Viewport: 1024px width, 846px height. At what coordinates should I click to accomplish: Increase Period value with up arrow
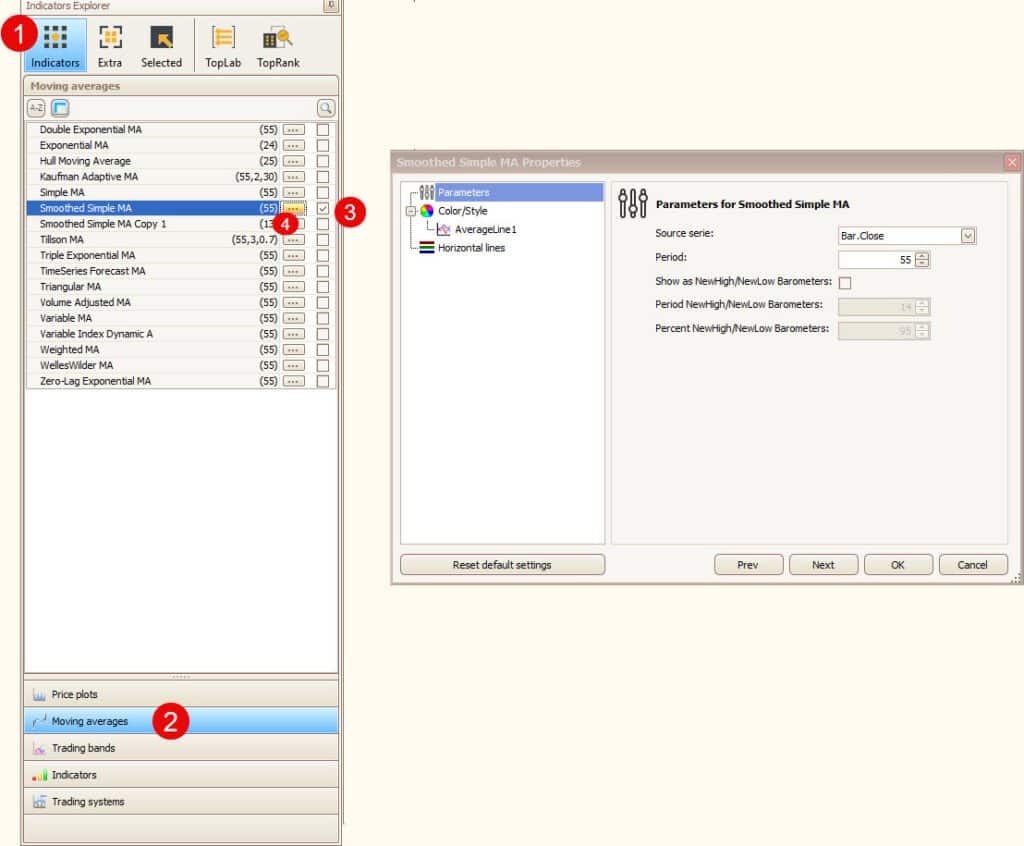coord(922,255)
